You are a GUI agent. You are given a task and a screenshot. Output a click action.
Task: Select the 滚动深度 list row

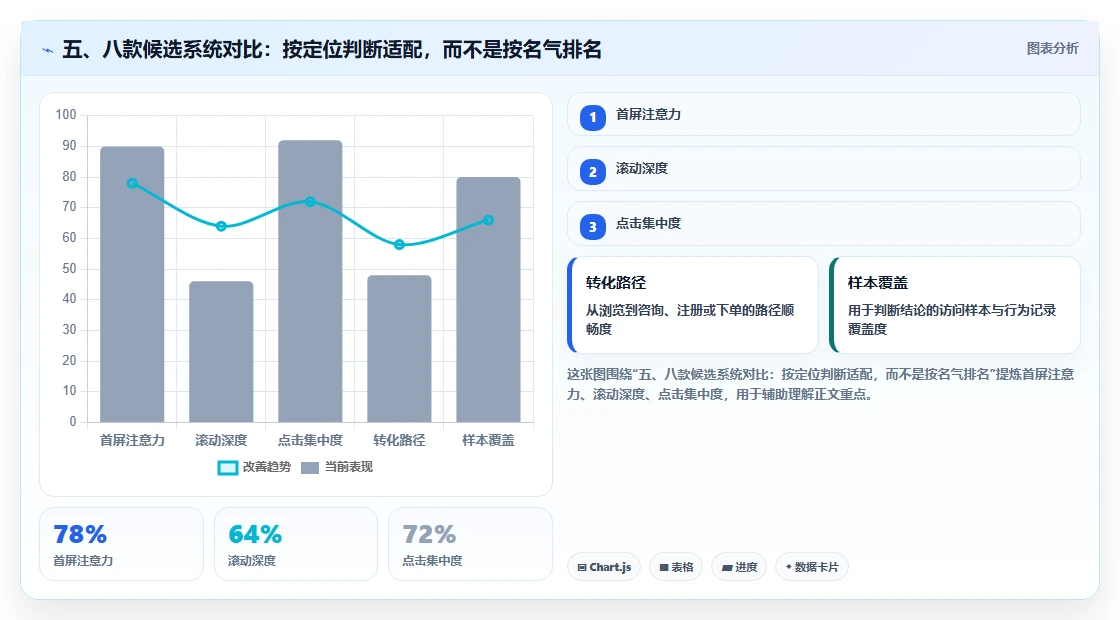click(x=824, y=169)
